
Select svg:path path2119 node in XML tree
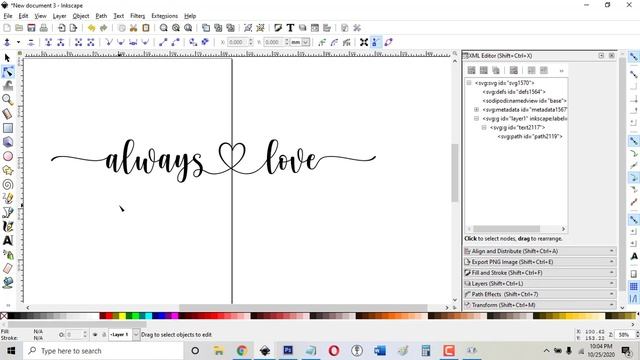click(x=529, y=136)
